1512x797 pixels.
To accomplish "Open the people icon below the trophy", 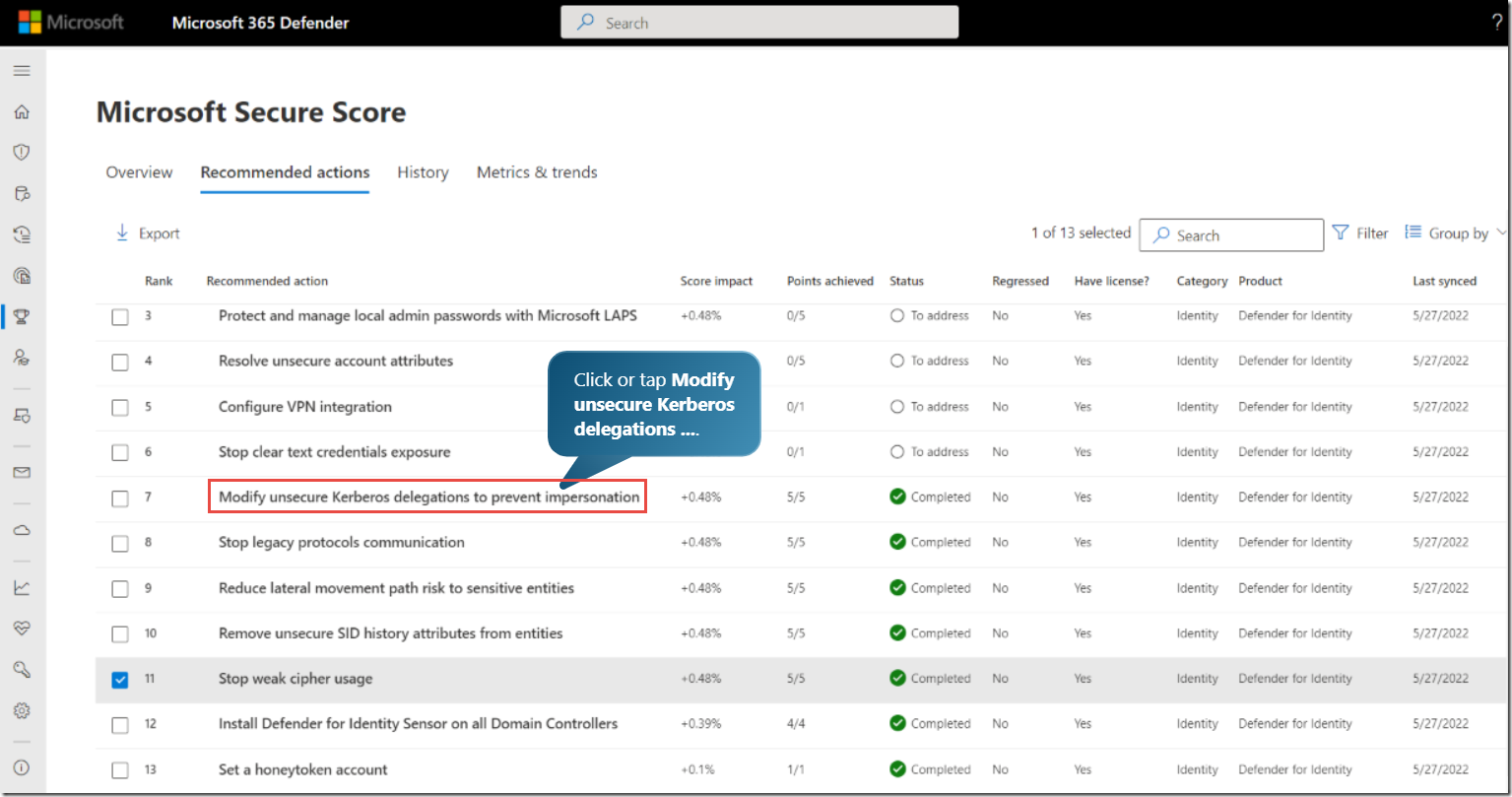I will point(22,357).
